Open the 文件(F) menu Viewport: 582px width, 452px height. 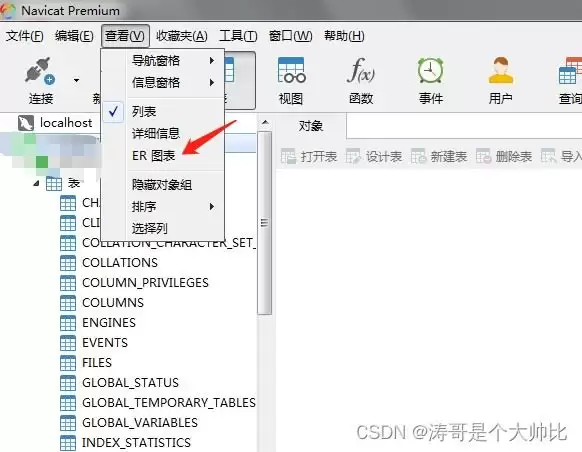coord(24,36)
